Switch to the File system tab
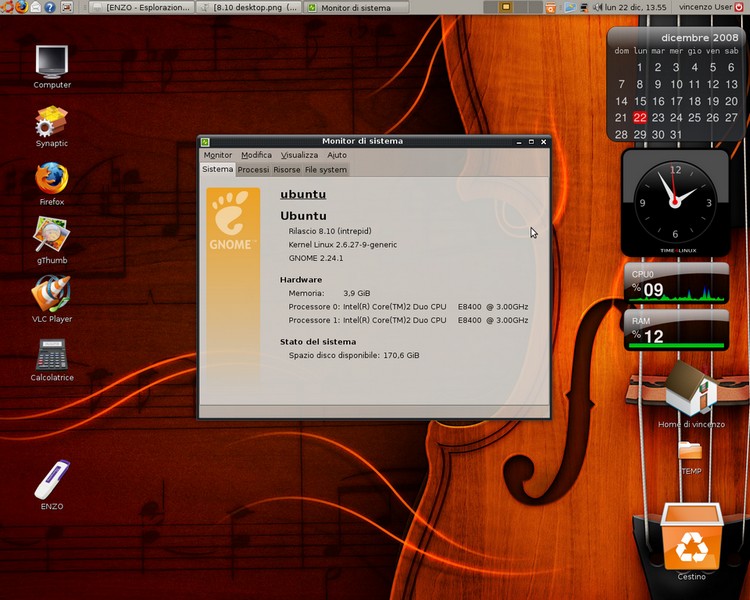750x600 pixels. tap(326, 170)
